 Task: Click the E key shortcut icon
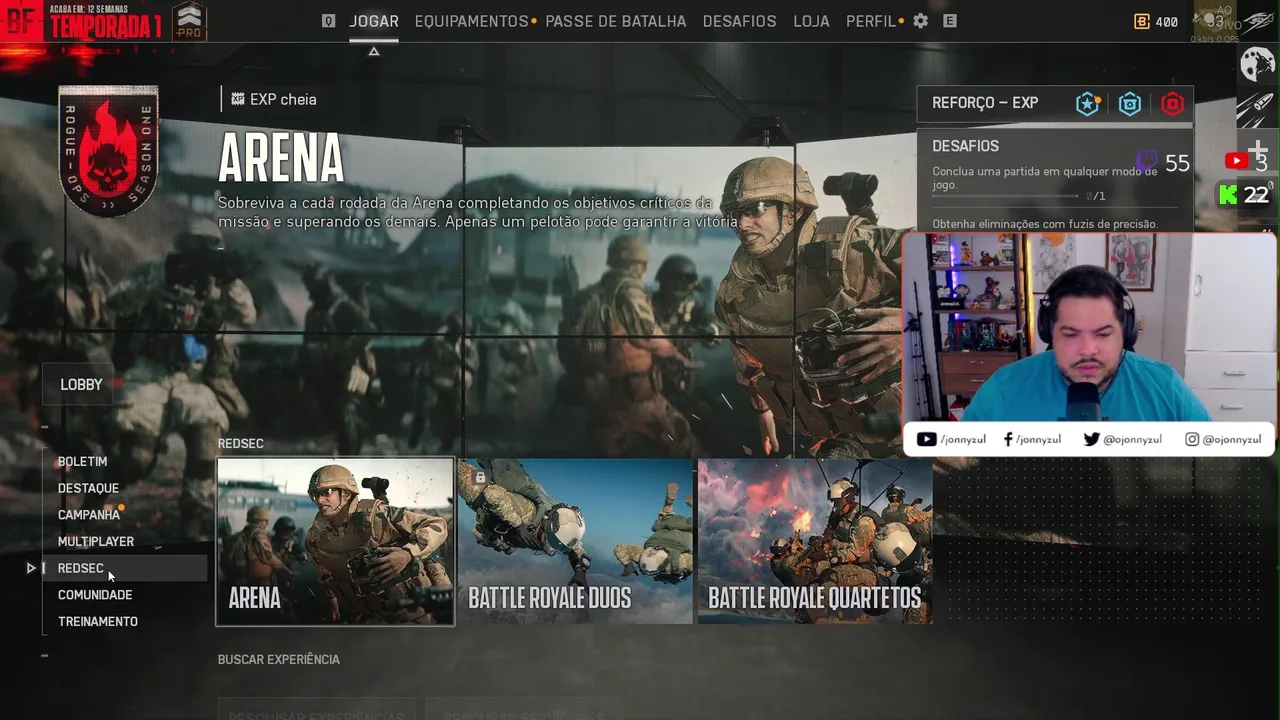click(950, 20)
